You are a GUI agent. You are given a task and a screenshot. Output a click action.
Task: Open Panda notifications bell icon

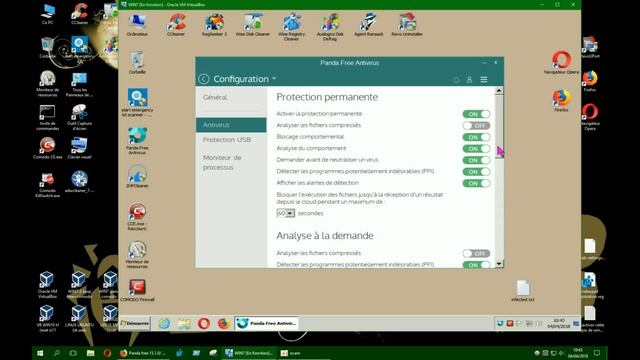point(456,80)
